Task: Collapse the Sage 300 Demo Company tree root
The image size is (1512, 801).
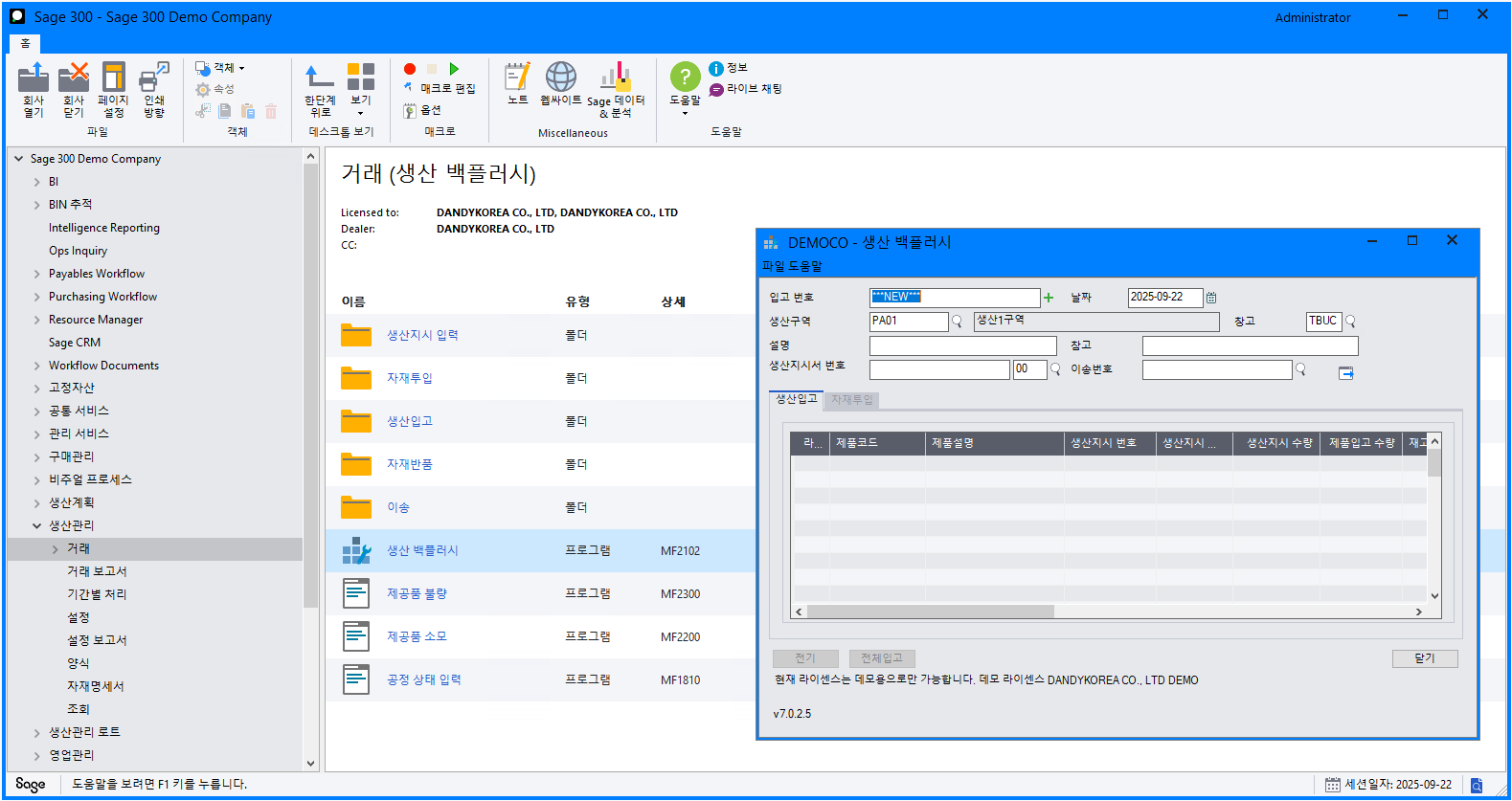Action: click(x=19, y=159)
